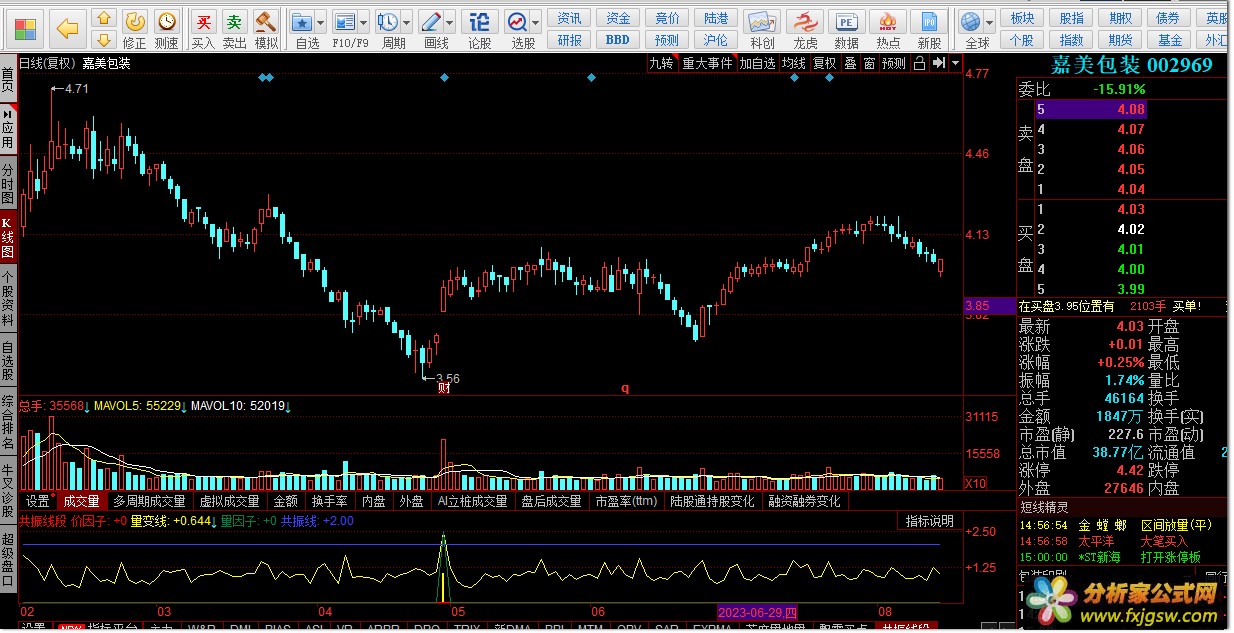Click the 研报 research report button
Screen dimensions: 1234x633
(570, 40)
